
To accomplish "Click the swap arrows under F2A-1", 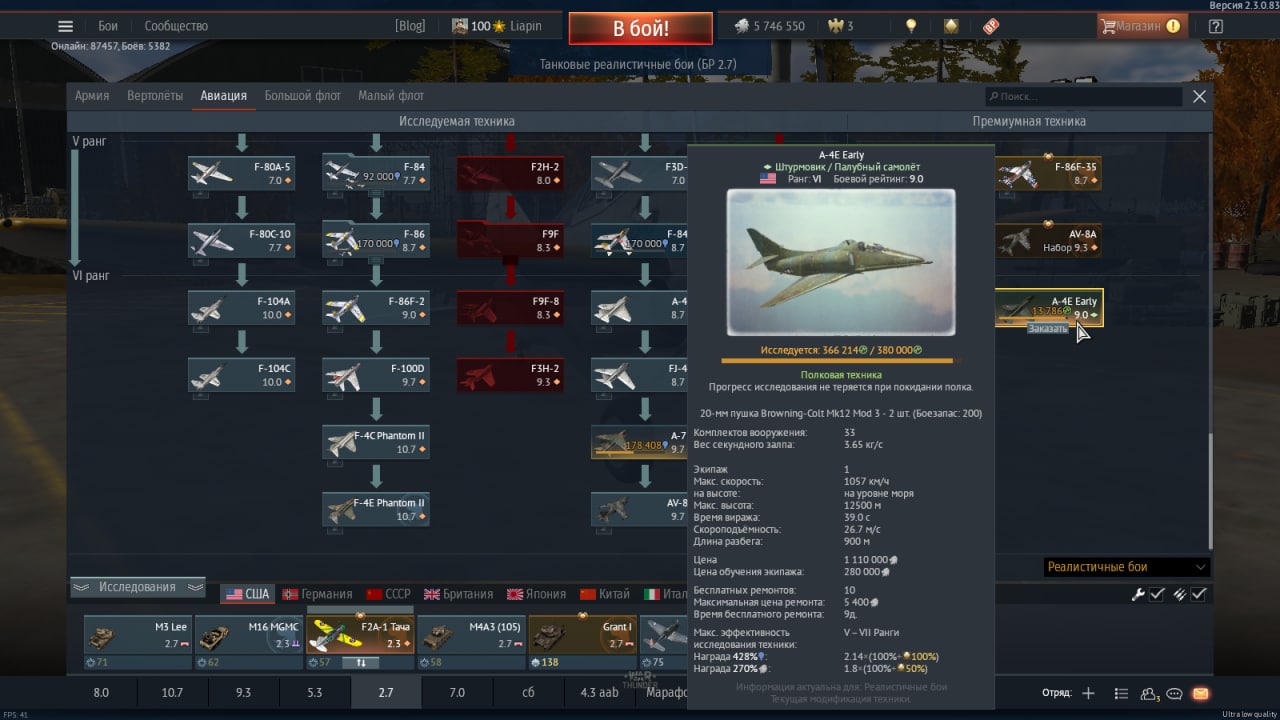I will pos(360,662).
